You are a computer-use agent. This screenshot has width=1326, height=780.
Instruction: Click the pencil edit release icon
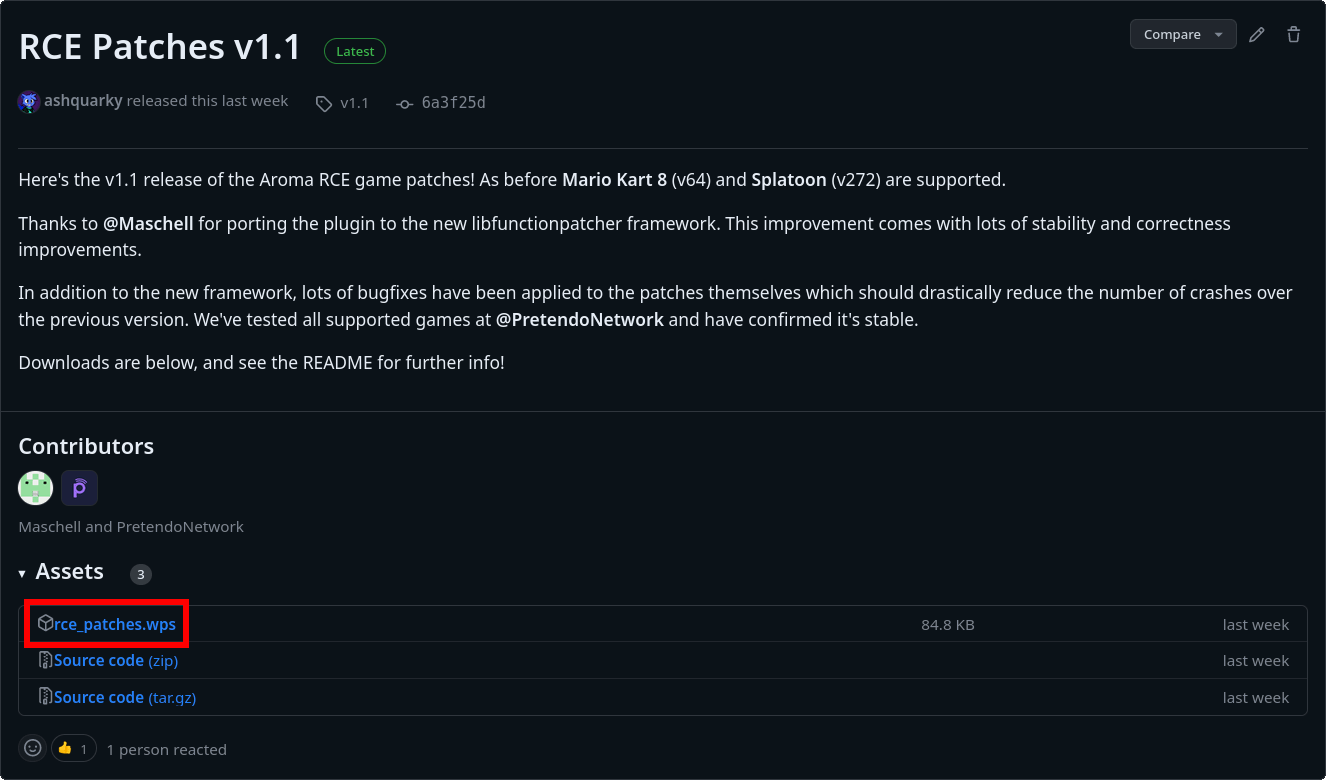(1257, 34)
